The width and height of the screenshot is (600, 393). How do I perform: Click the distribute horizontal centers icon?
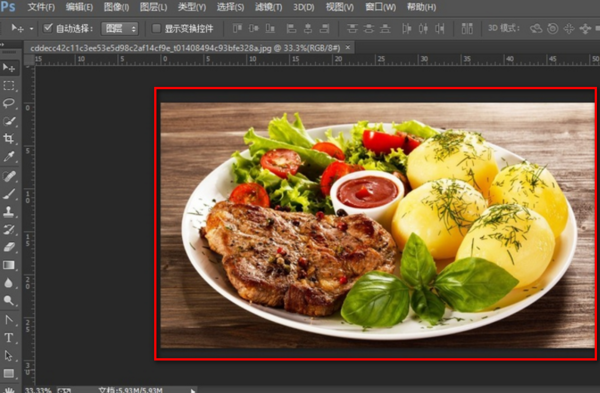(x=423, y=28)
